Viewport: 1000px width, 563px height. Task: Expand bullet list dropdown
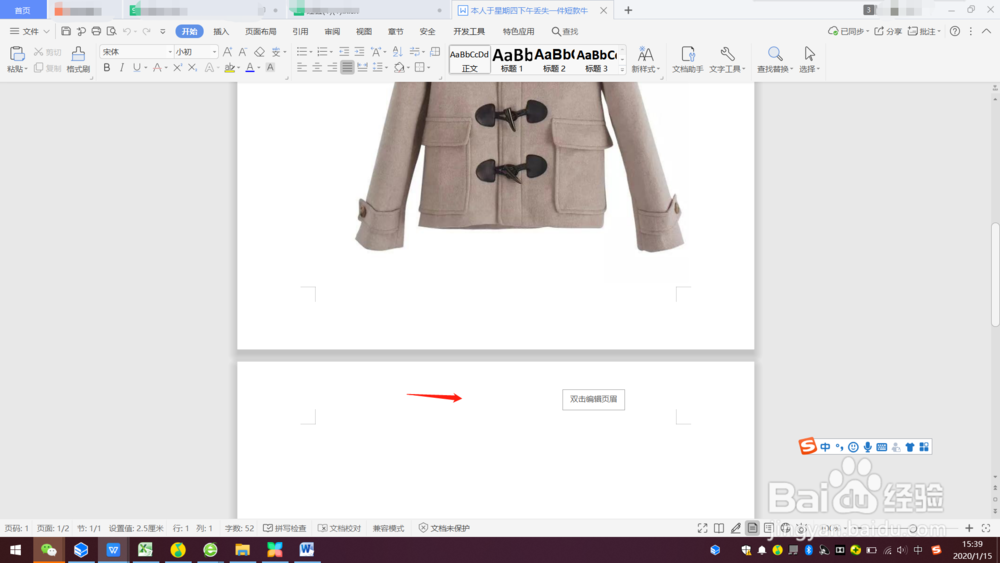pyautogui.click(x=311, y=52)
